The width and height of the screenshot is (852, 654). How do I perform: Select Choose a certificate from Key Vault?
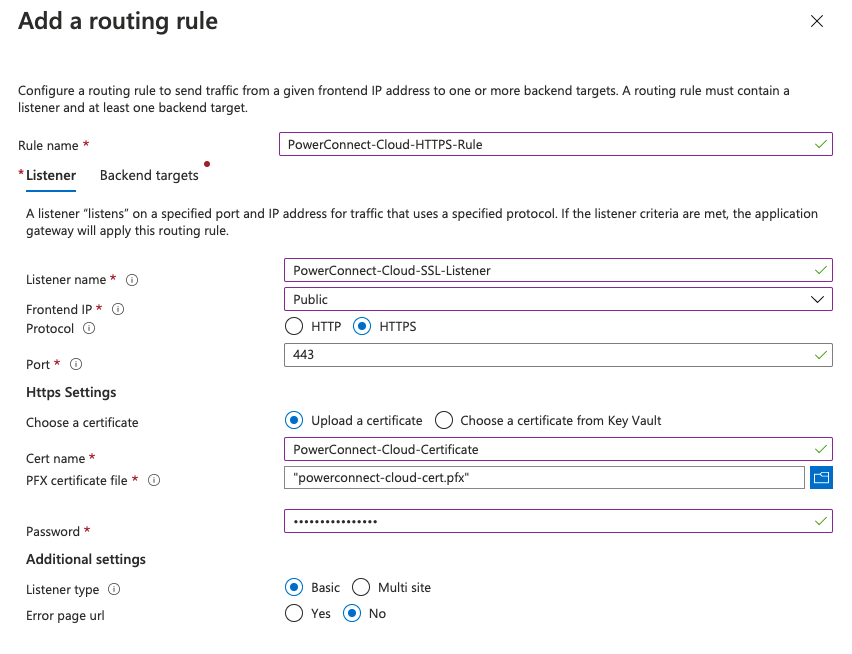click(x=443, y=420)
